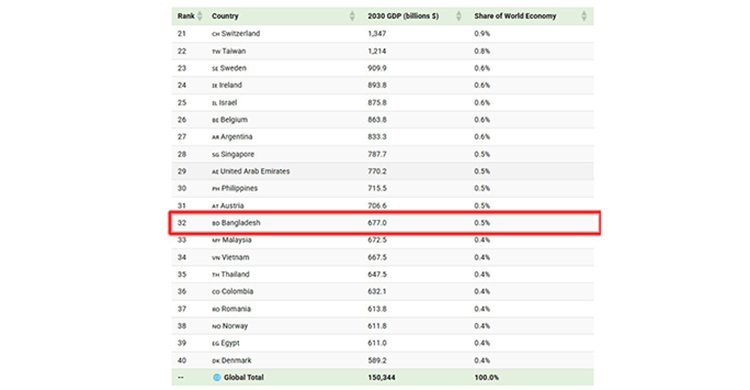
Task: Toggle sort arrows on 2030 GDP column
Action: pyautogui.click(x=458, y=16)
